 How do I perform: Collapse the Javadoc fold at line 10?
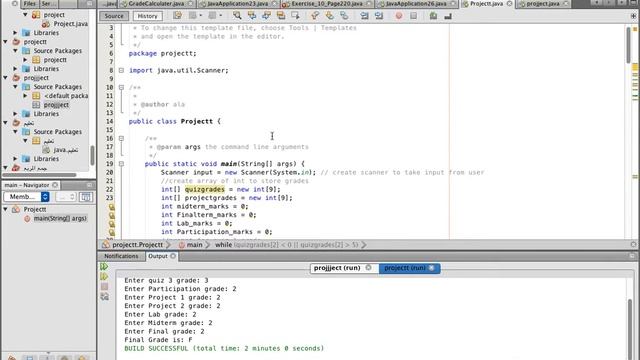pos(121,87)
